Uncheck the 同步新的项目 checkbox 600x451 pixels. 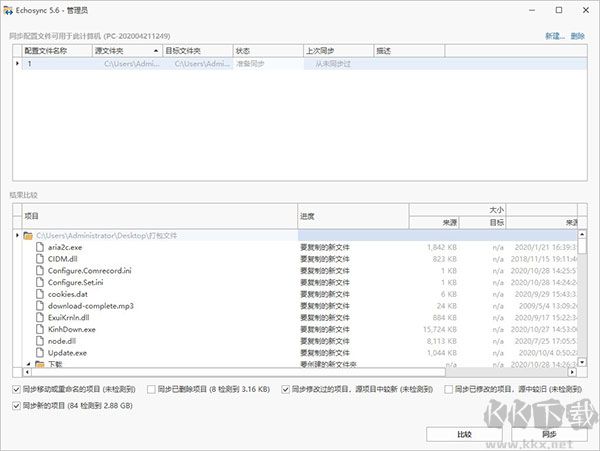click(x=15, y=405)
